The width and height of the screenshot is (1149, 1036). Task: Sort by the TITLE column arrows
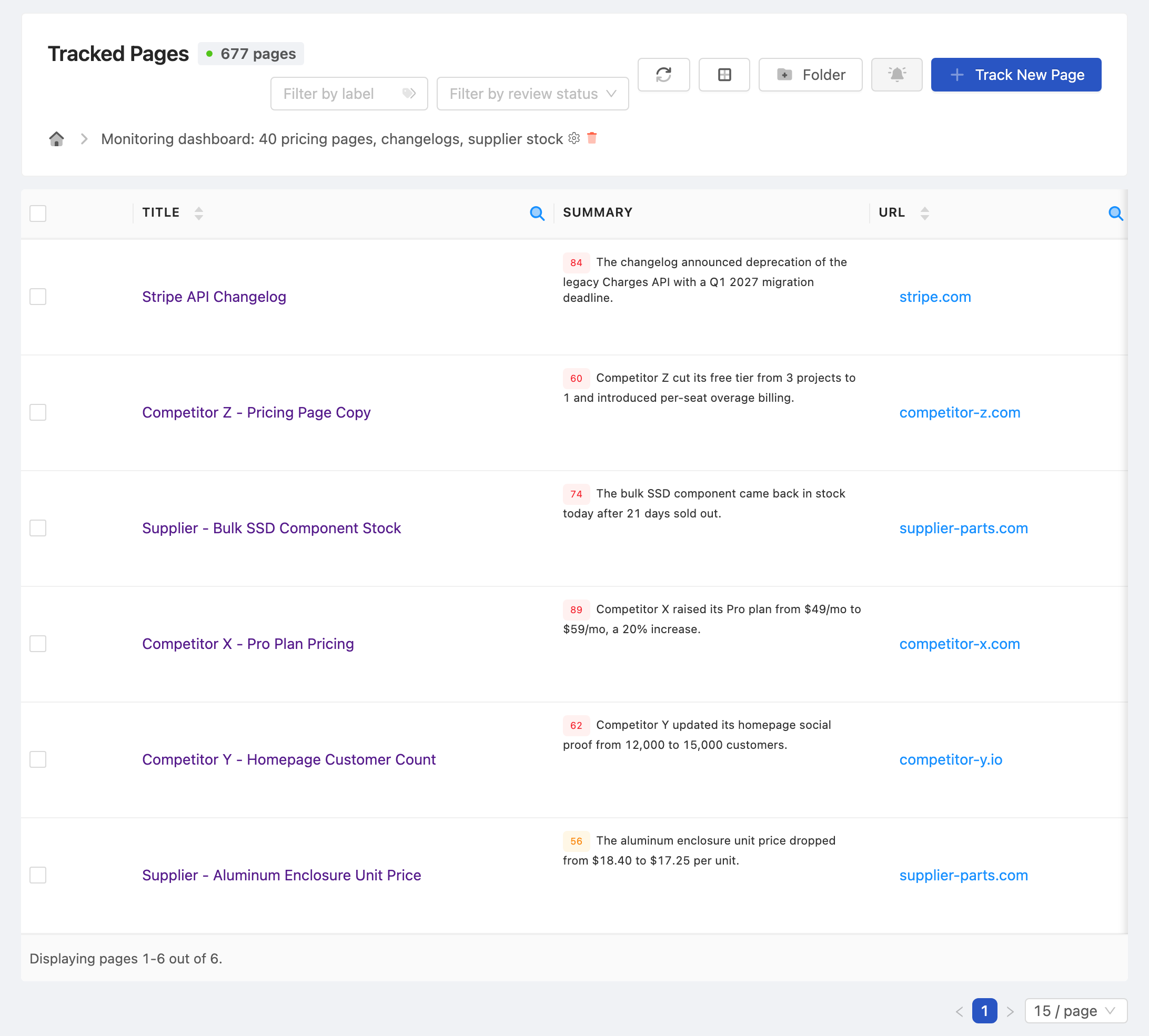[199, 214]
